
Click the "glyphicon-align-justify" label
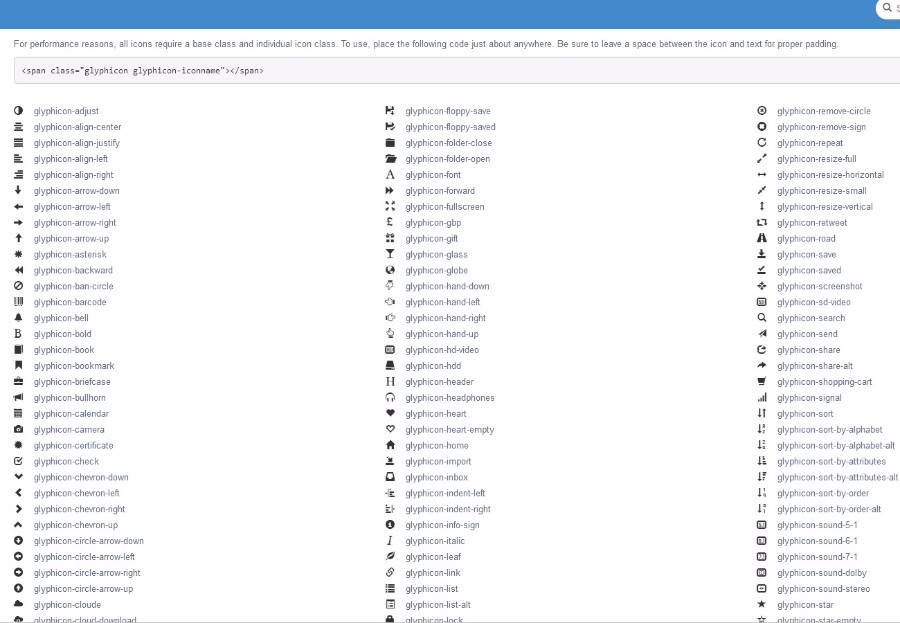tap(76, 143)
